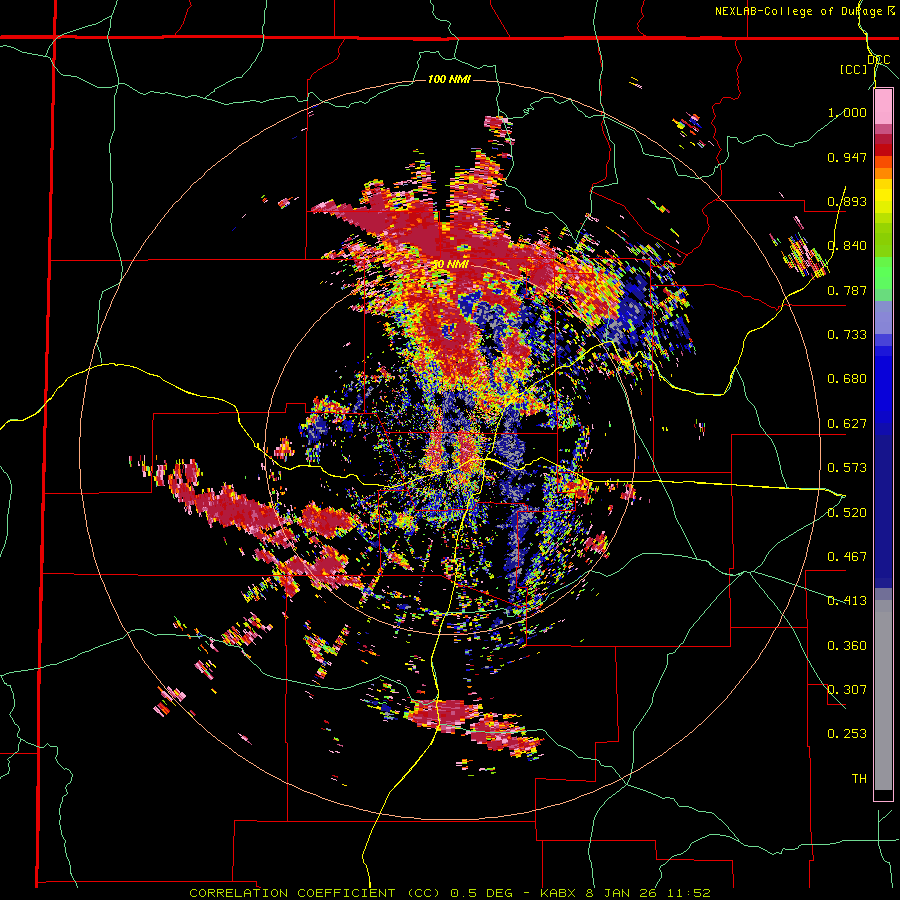
Task: Click the 0.947 scale value
Action: [847, 157]
